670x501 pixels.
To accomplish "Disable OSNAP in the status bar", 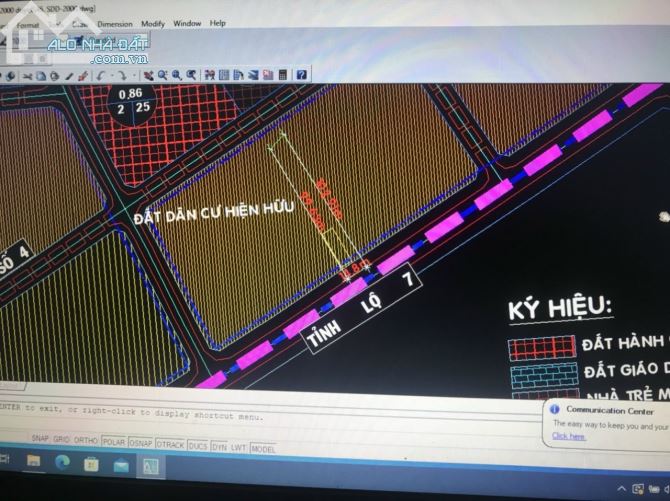I will (140, 438).
